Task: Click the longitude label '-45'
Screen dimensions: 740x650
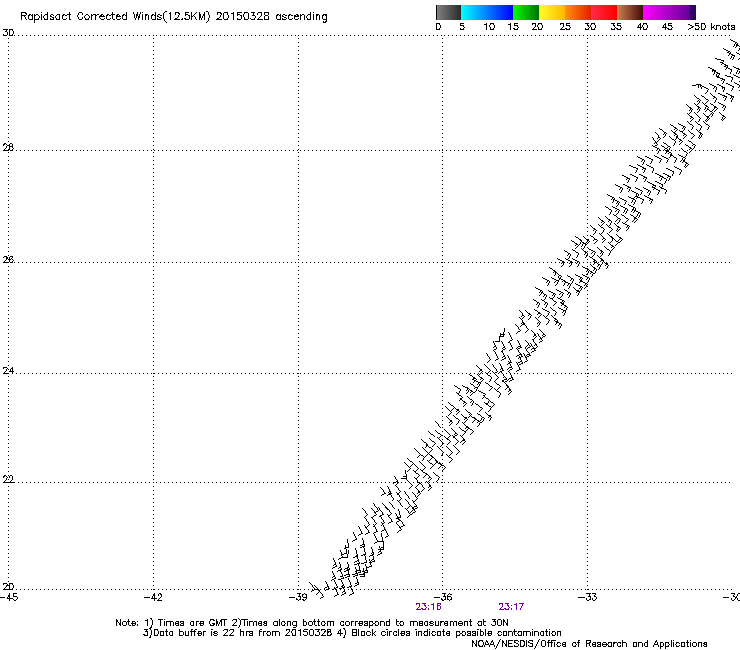Action: pyautogui.click(x=9, y=598)
